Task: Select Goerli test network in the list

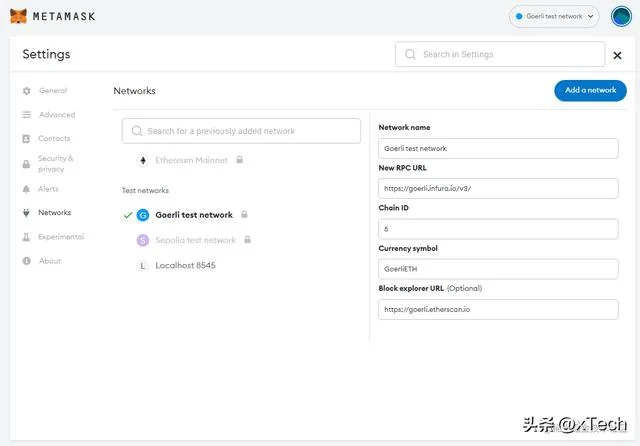Action: pos(194,215)
